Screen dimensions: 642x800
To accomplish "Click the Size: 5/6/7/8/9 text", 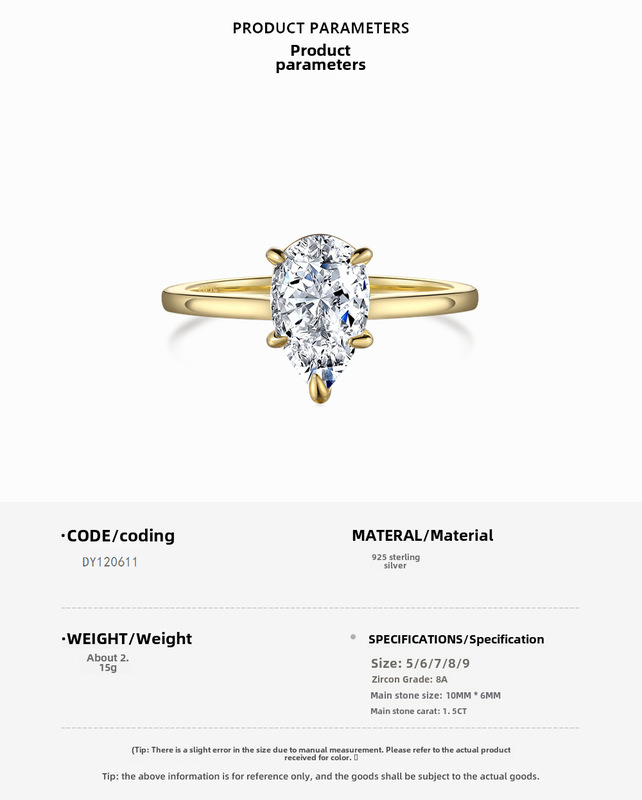I will [x=421, y=663].
